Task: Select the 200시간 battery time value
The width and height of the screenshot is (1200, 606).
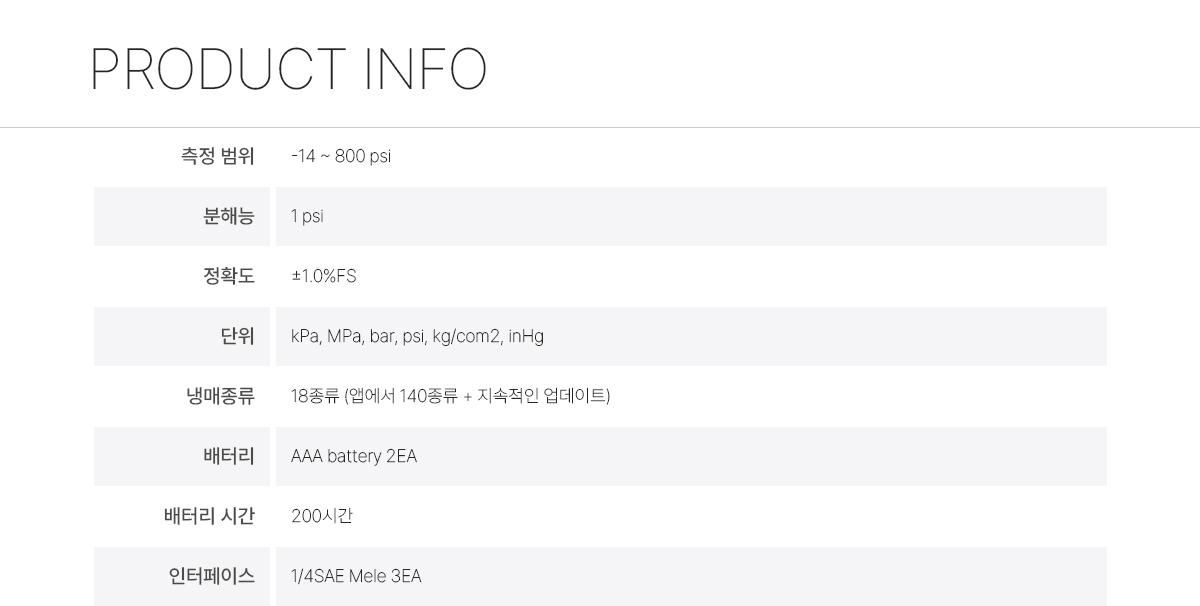Action: click(322, 516)
